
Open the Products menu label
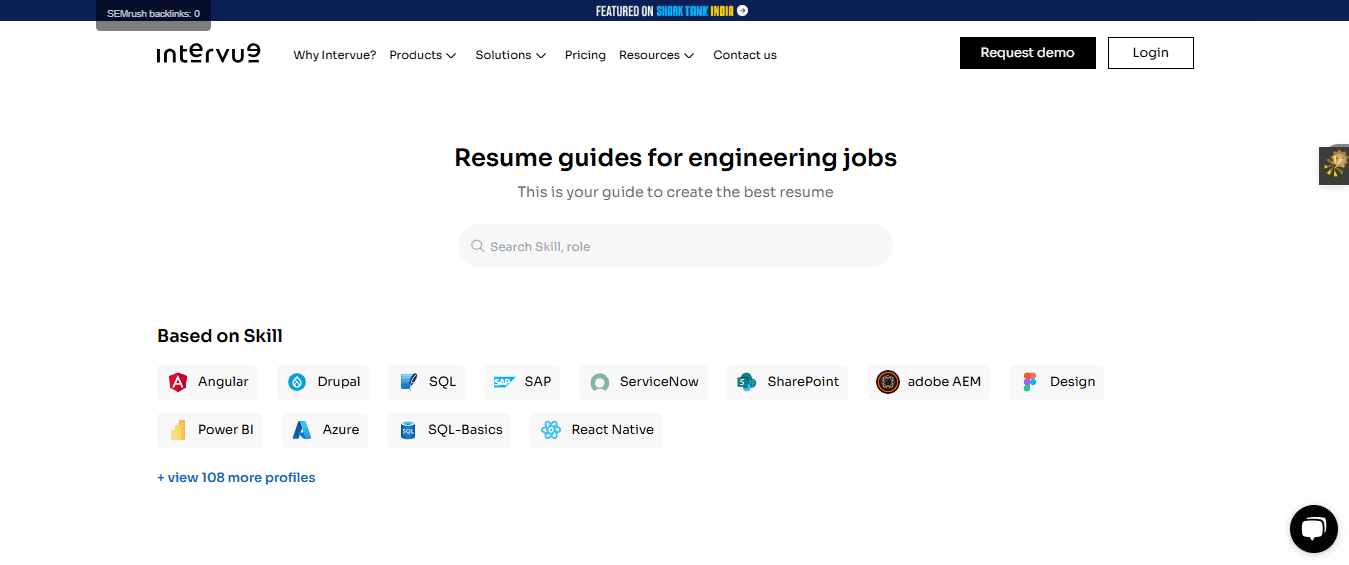415,55
